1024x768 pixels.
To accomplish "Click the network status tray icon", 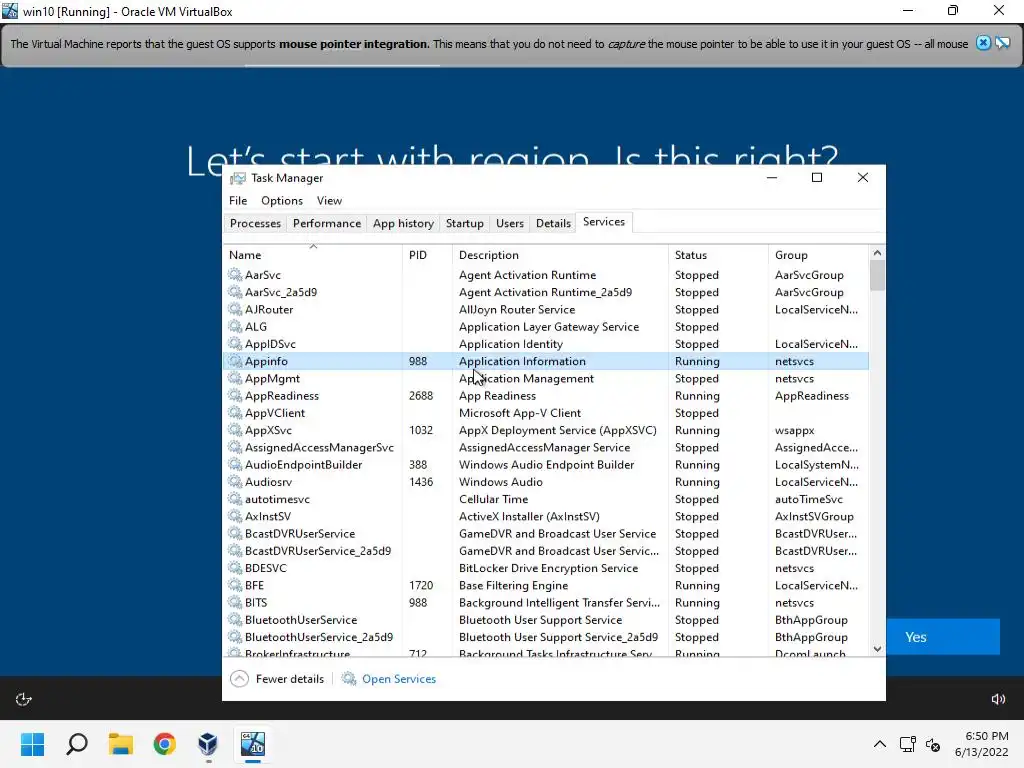I will coord(907,744).
